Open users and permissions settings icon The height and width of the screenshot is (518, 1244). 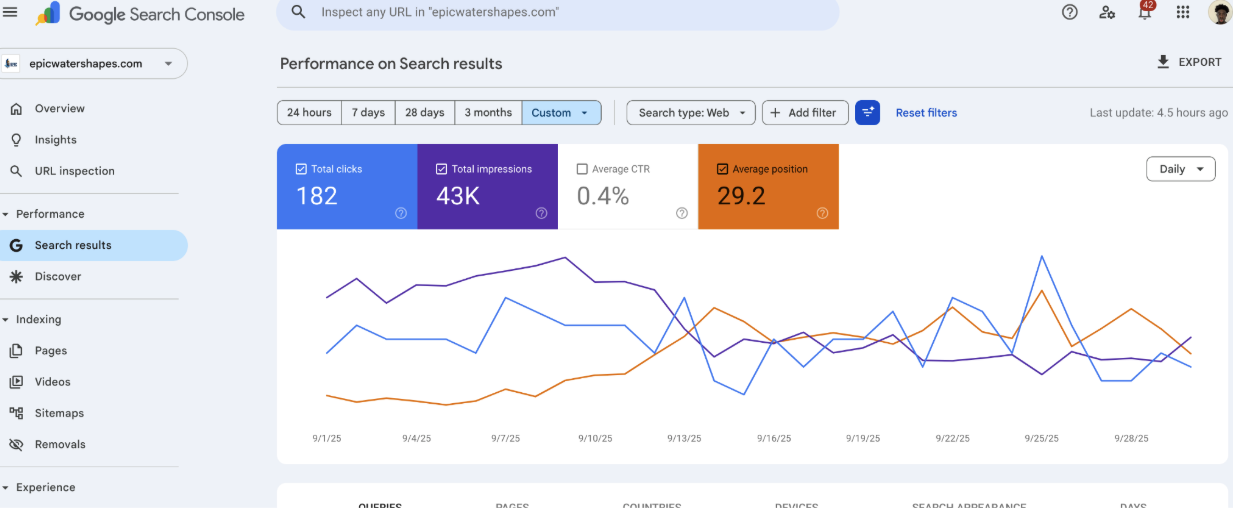(x=1107, y=12)
